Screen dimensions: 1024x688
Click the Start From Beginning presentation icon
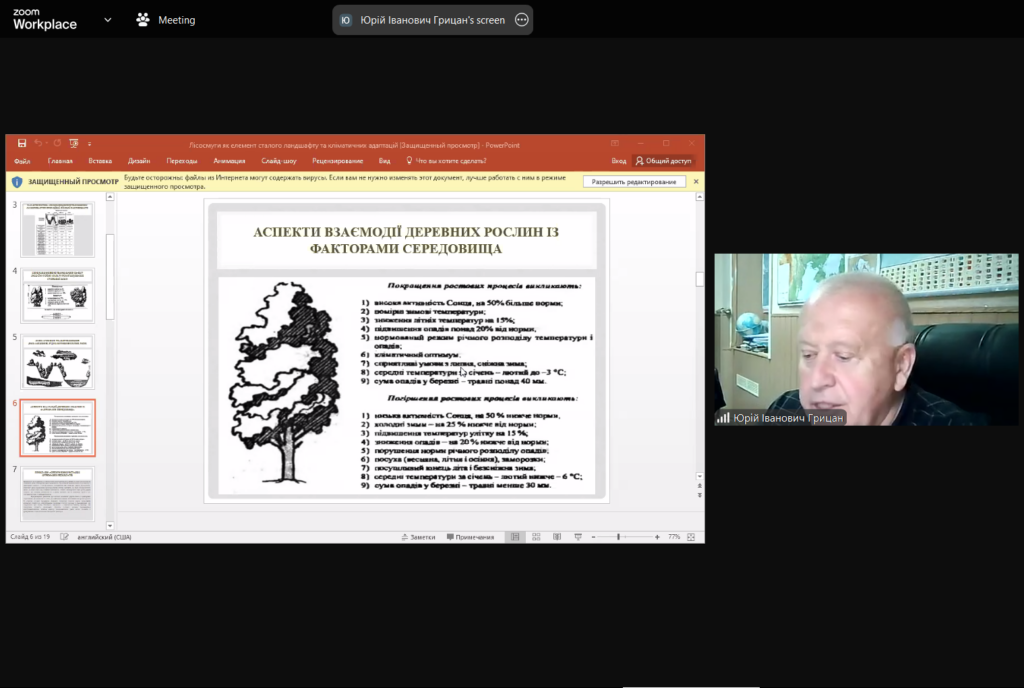pos(73,144)
